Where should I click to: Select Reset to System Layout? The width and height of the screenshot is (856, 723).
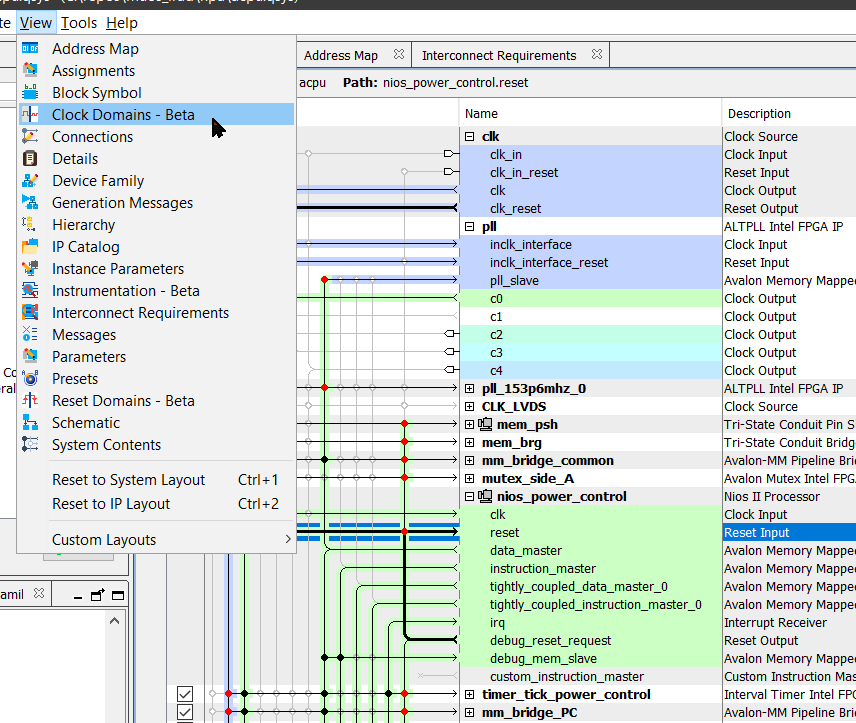tap(128, 480)
